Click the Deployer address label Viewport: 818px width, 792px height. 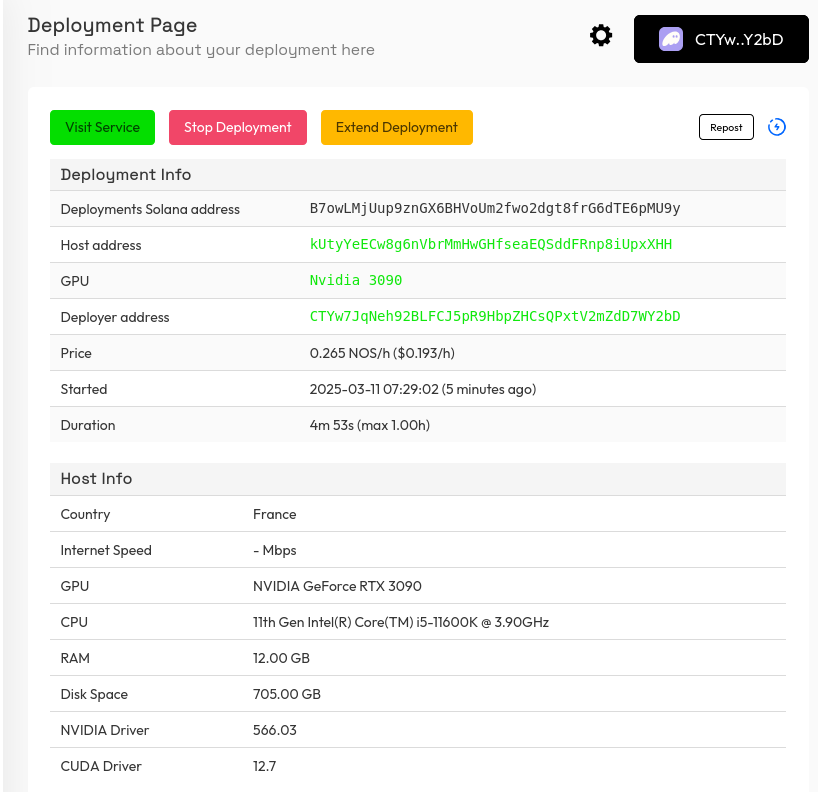pos(115,317)
